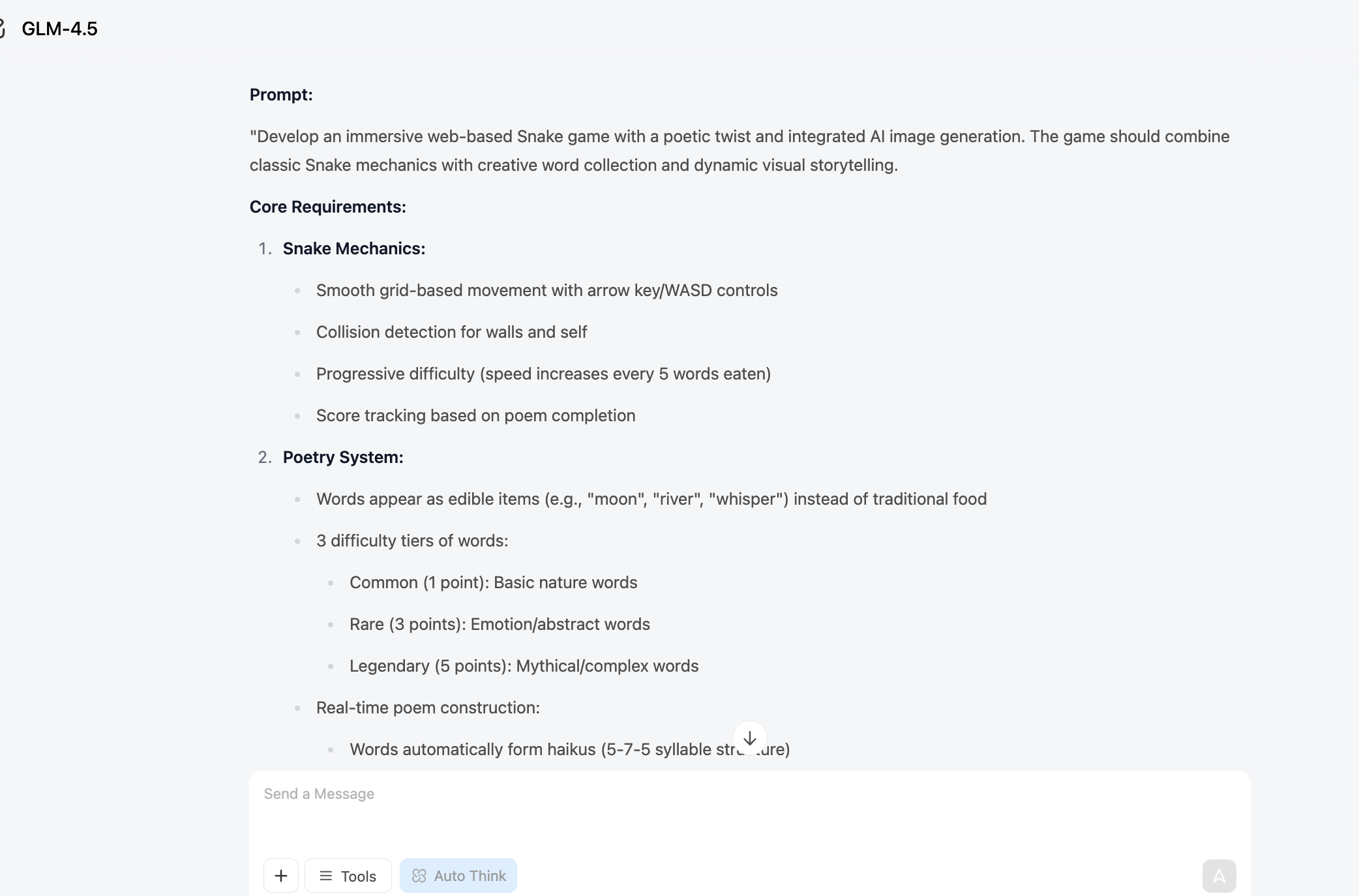Click the "Real-time poem construction:" bullet
1359x896 pixels.
(x=428, y=708)
